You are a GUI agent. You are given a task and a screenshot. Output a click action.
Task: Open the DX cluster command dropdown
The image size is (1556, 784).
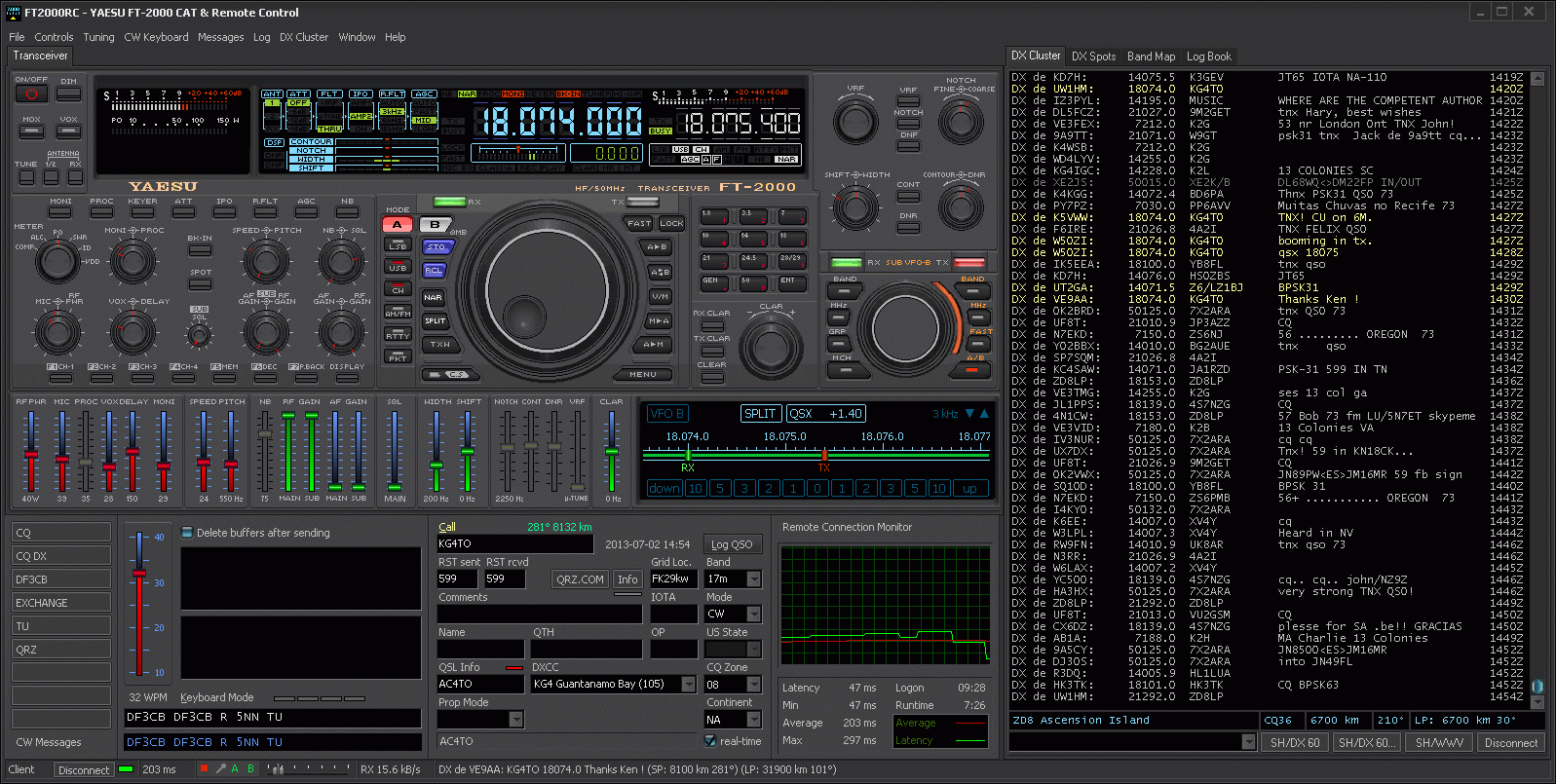tap(1249, 742)
